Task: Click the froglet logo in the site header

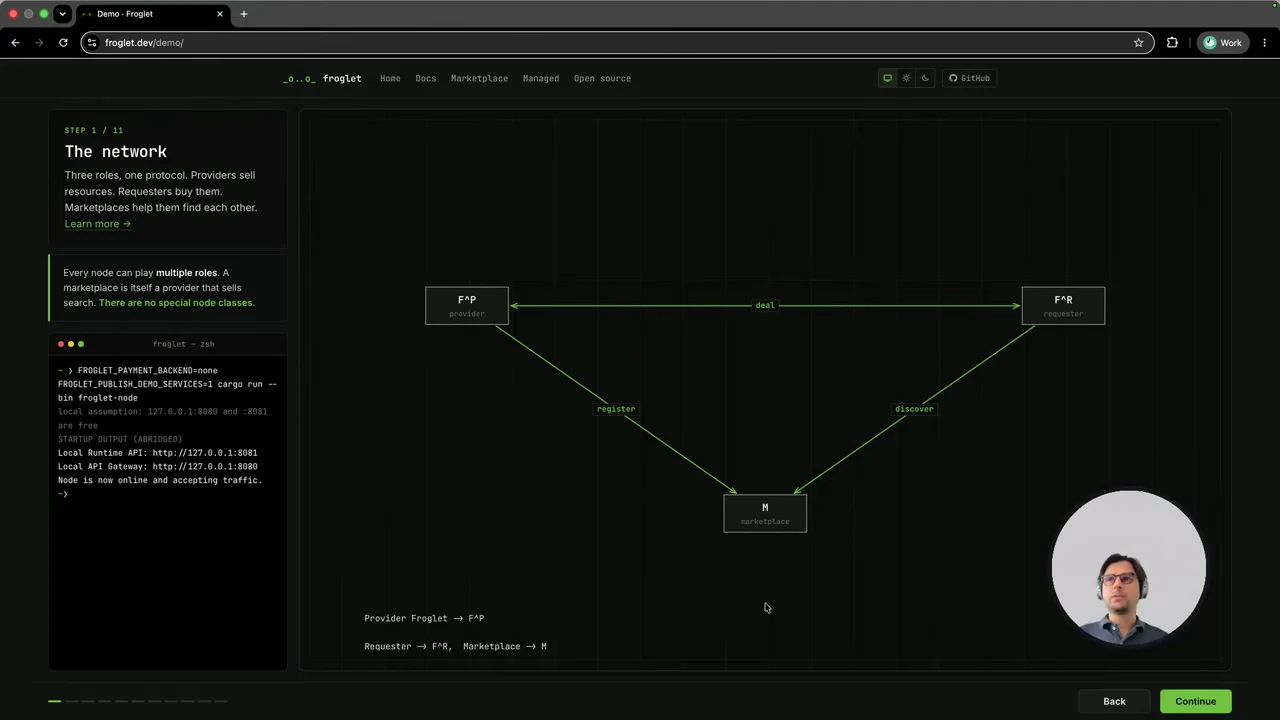Action: (x=322, y=78)
